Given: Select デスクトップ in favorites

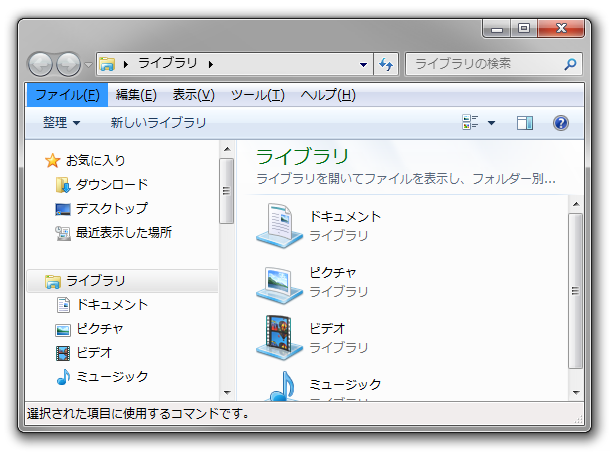Looking at the screenshot, I should coord(112,208).
